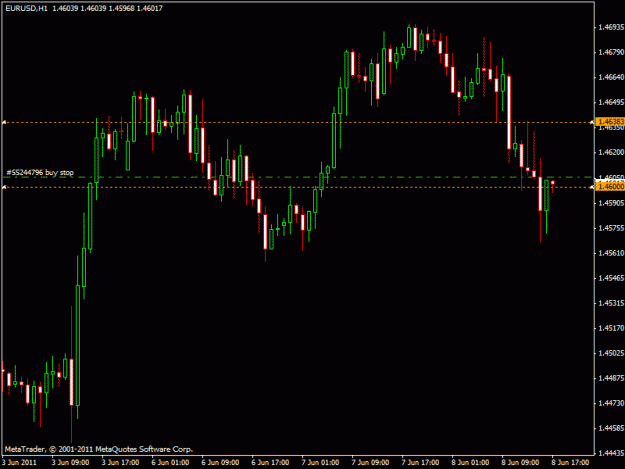Click the 1.44875 price scale label
This screenshot has height=469, width=625.
click(611, 378)
